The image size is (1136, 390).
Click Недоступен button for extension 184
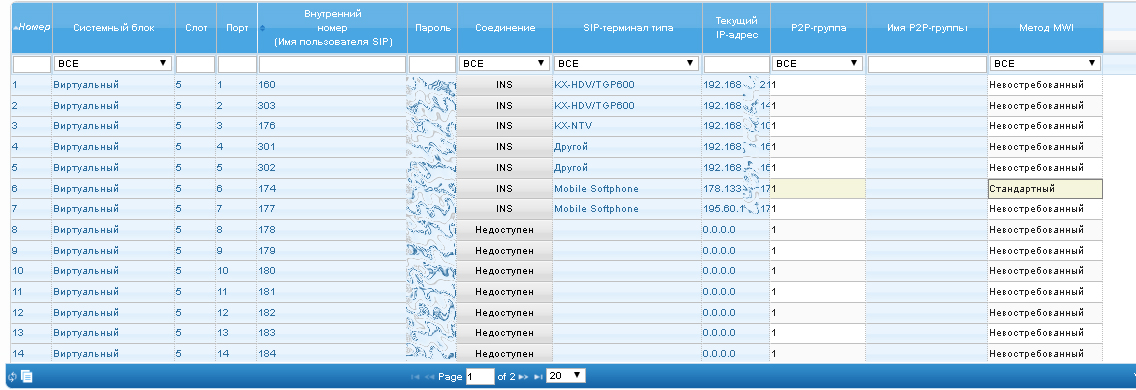click(x=504, y=354)
